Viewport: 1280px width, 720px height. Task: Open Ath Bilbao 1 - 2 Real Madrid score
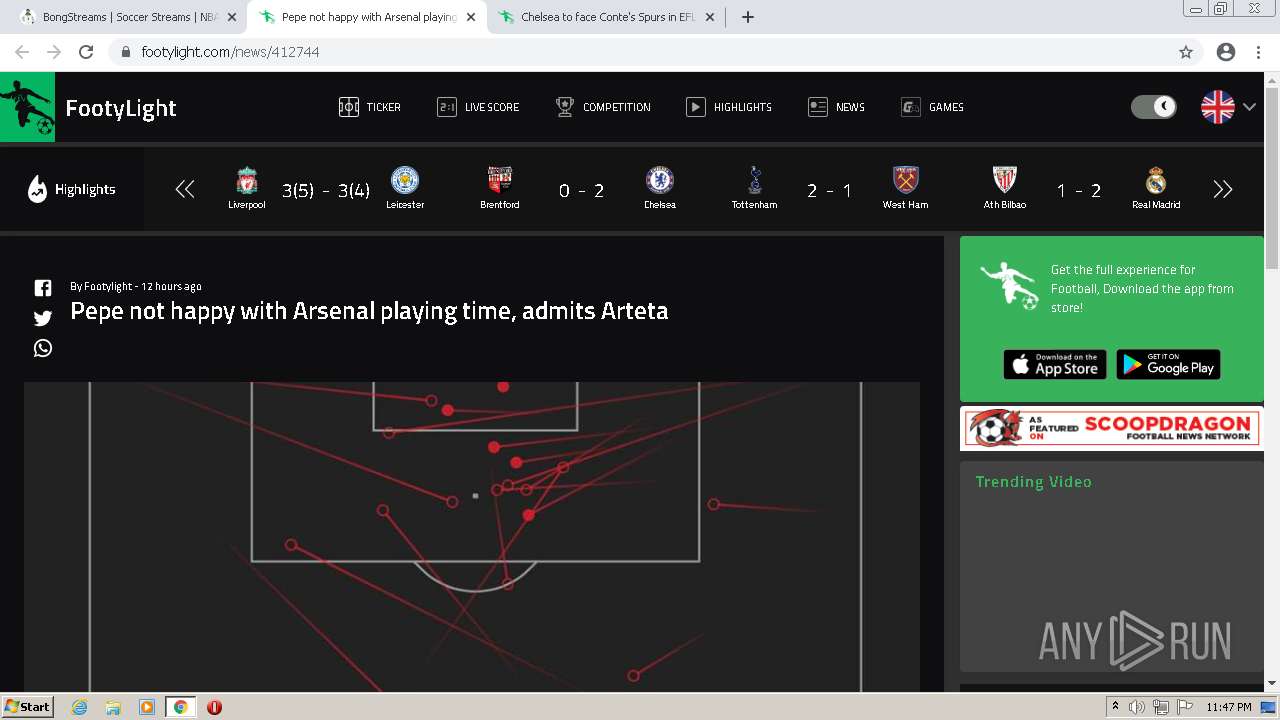click(1079, 190)
